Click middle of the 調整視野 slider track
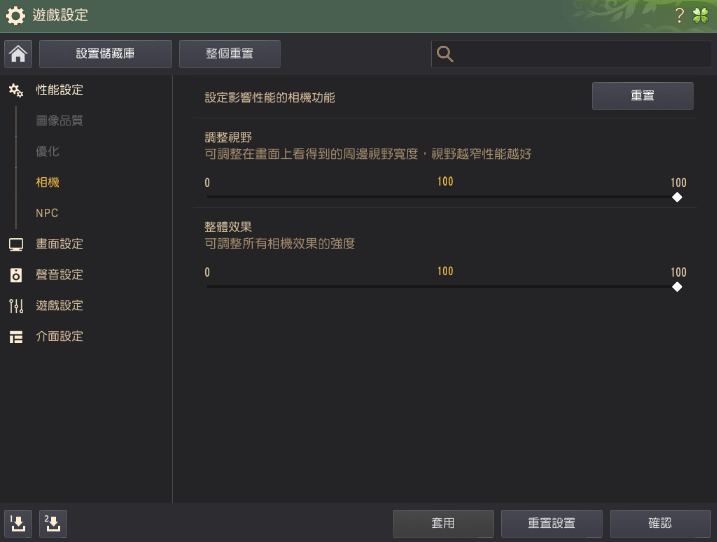Screen dimensions: 717x542 [442, 197]
